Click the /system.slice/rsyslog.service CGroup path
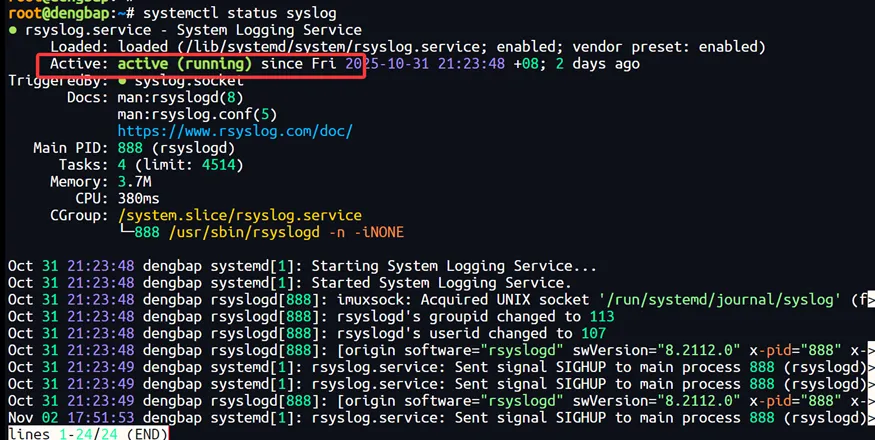Viewport: 875px width, 440px height. 239,215
